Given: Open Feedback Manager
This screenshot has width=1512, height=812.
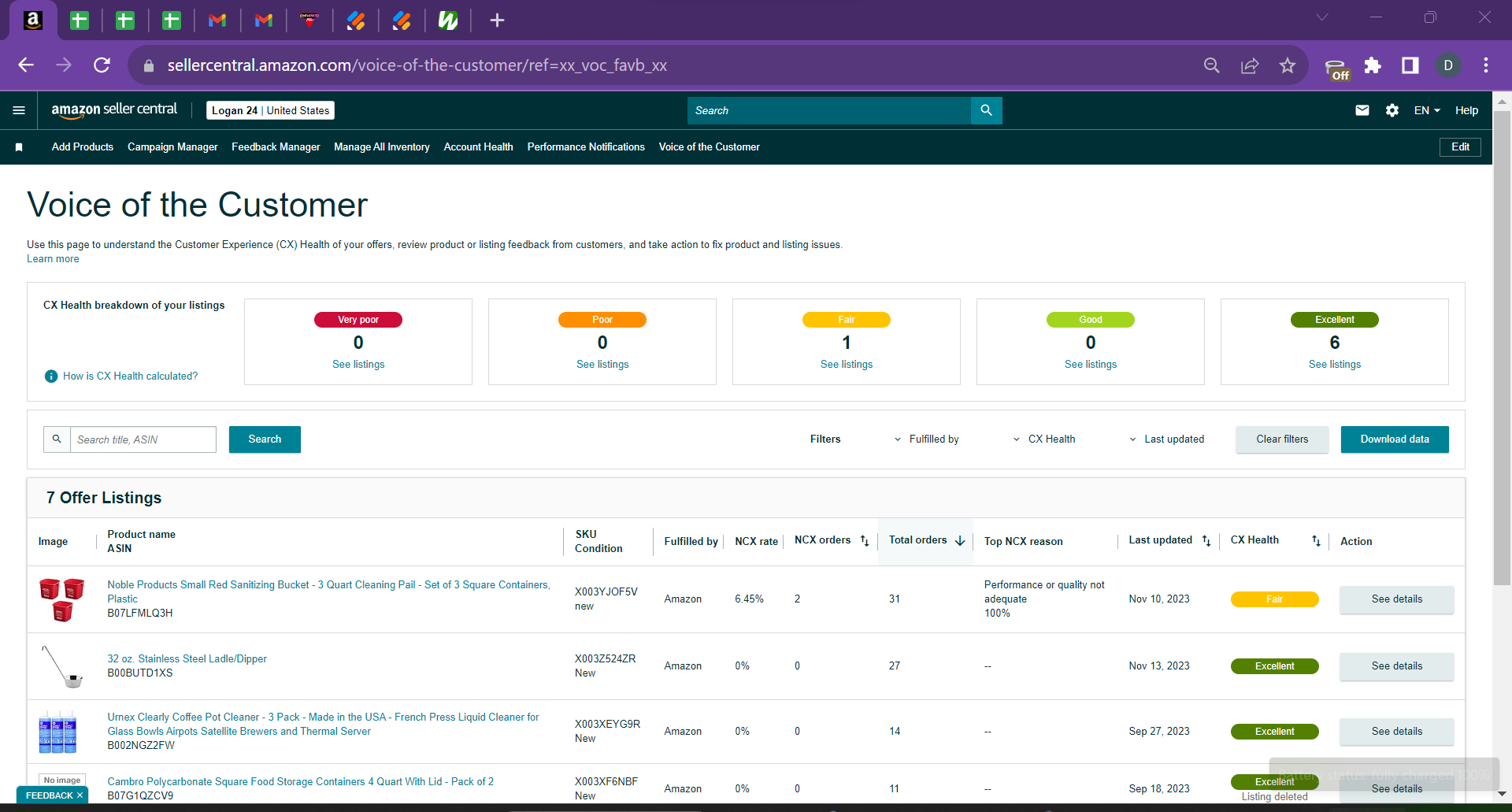Looking at the screenshot, I should [x=276, y=147].
